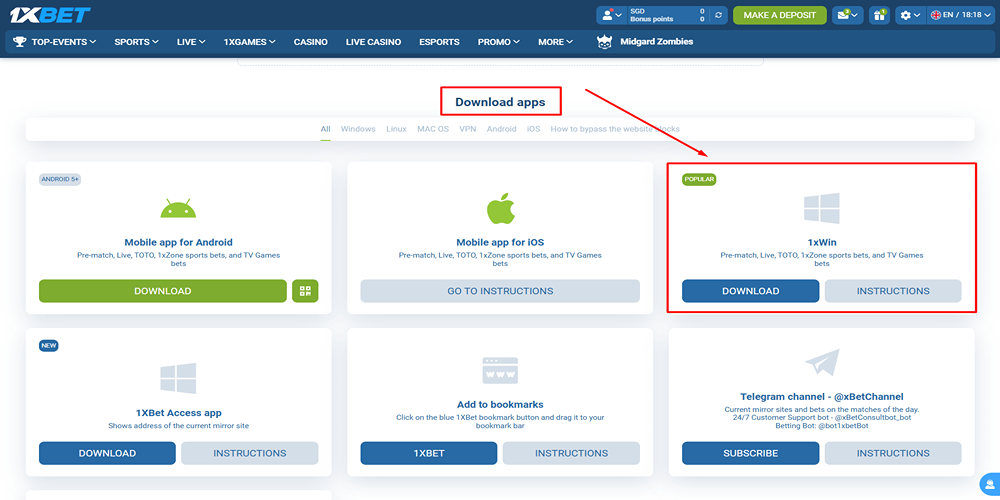The height and width of the screenshot is (500, 1000).
Task: Download the 1xWin application
Action: pyautogui.click(x=750, y=291)
